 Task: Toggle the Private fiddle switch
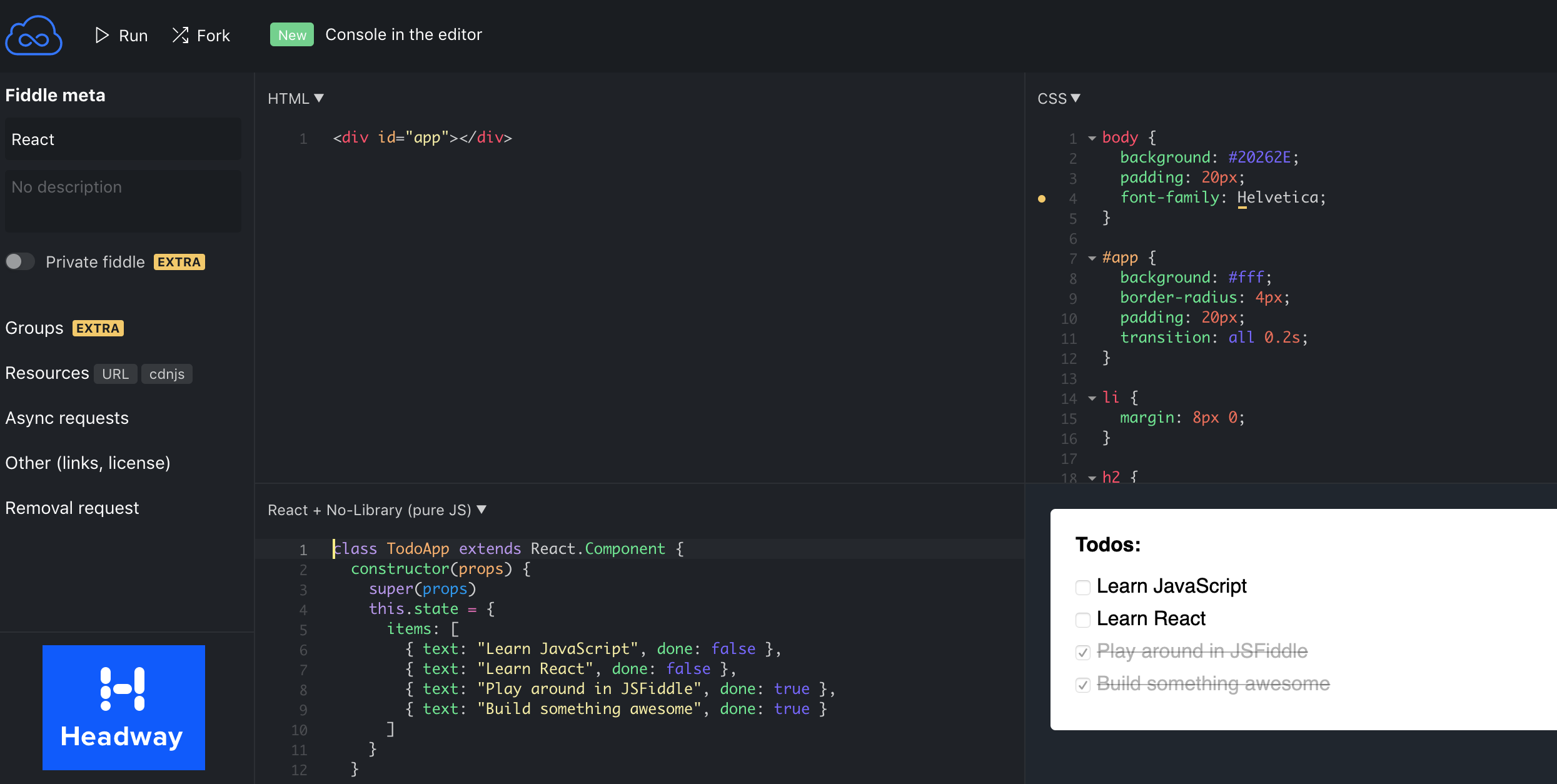[20, 261]
